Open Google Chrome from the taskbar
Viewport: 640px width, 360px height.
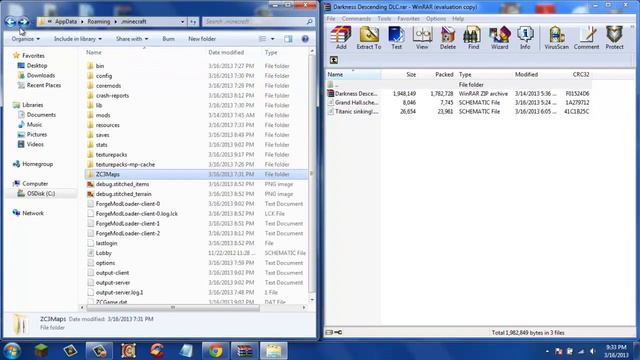[x=216, y=351]
